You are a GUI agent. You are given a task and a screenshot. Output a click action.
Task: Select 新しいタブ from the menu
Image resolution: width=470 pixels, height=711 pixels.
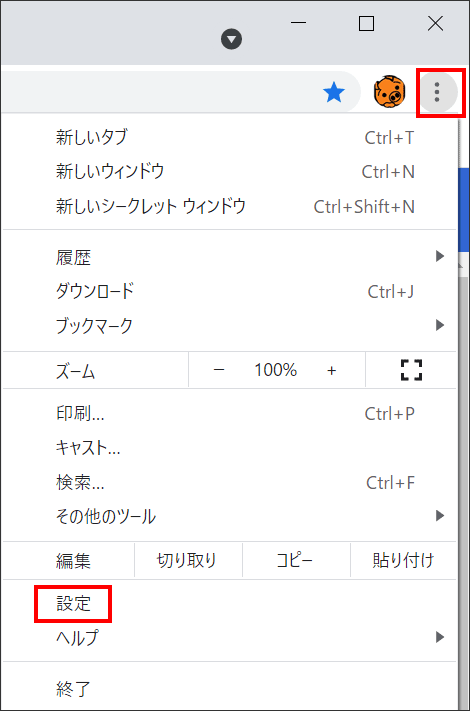(229, 137)
